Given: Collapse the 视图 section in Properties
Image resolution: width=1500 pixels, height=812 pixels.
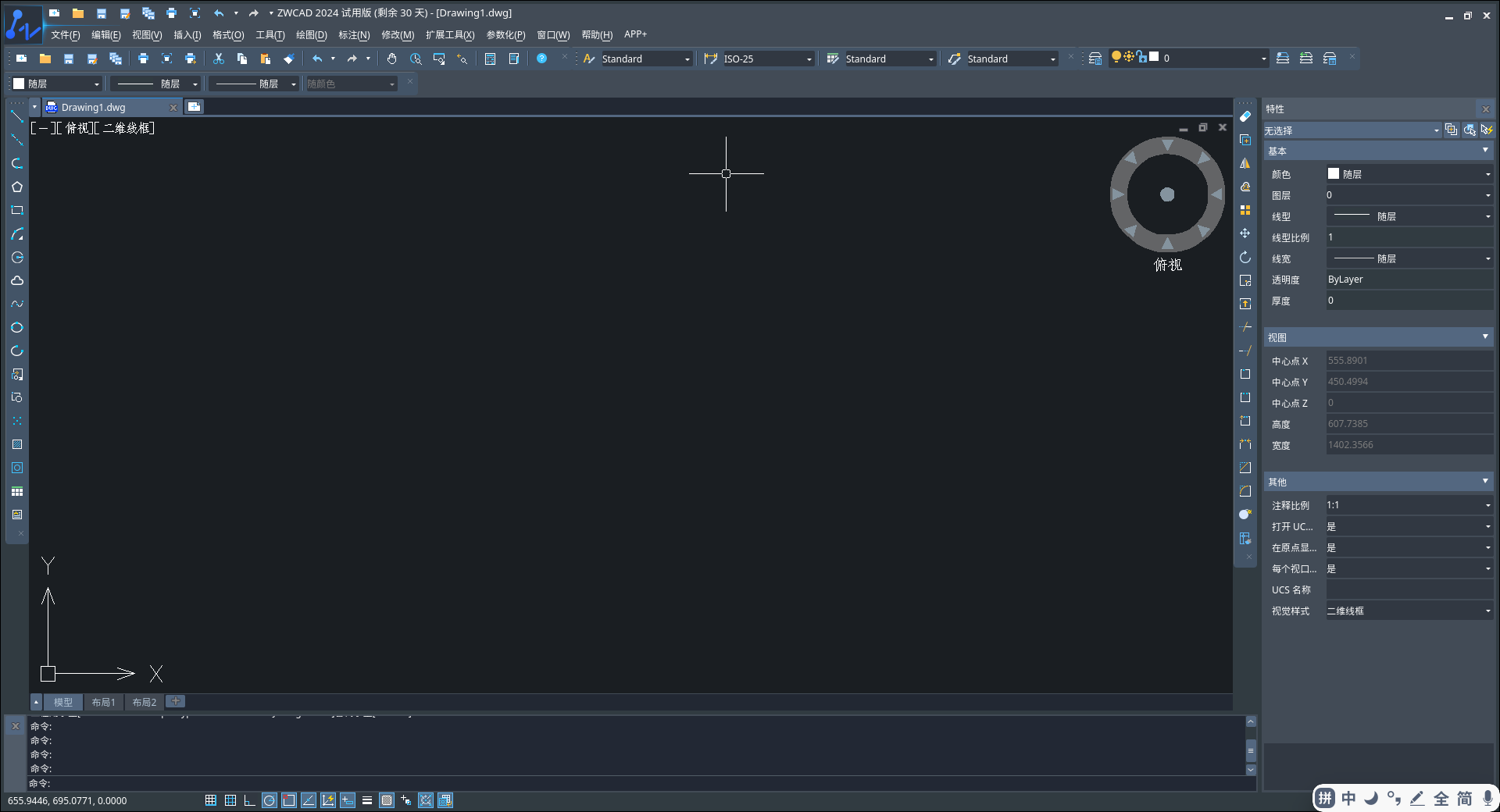Looking at the screenshot, I should tap(1485, 337).
